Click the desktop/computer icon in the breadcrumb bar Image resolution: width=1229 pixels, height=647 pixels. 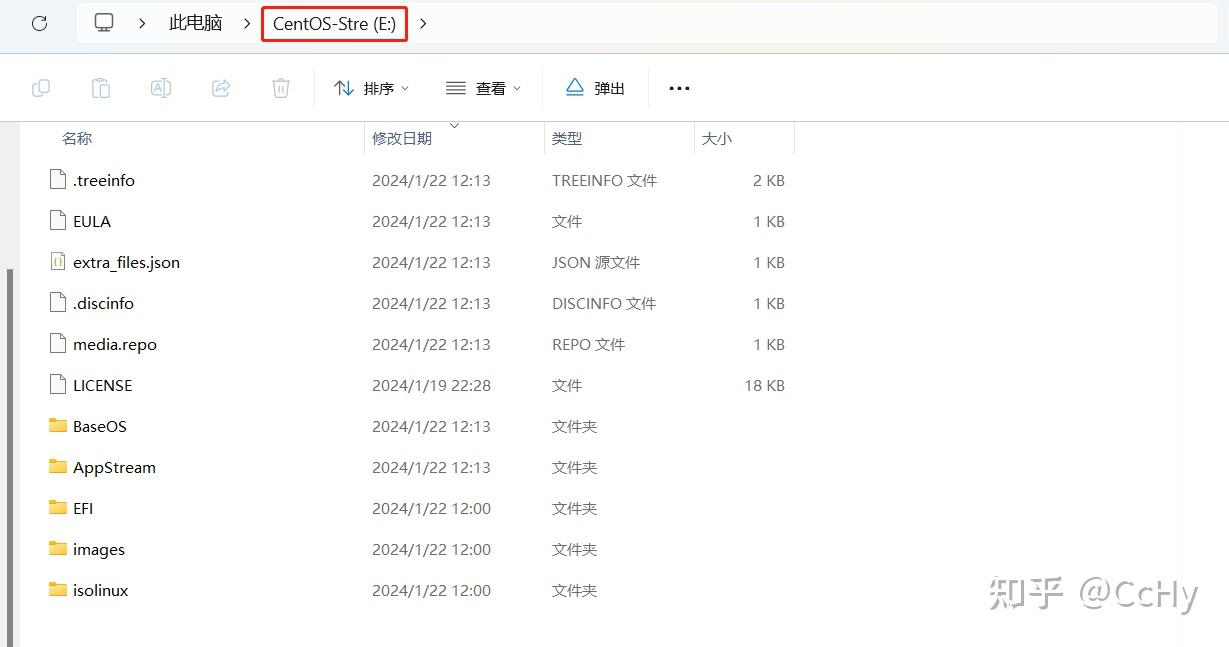coord(103,23)
